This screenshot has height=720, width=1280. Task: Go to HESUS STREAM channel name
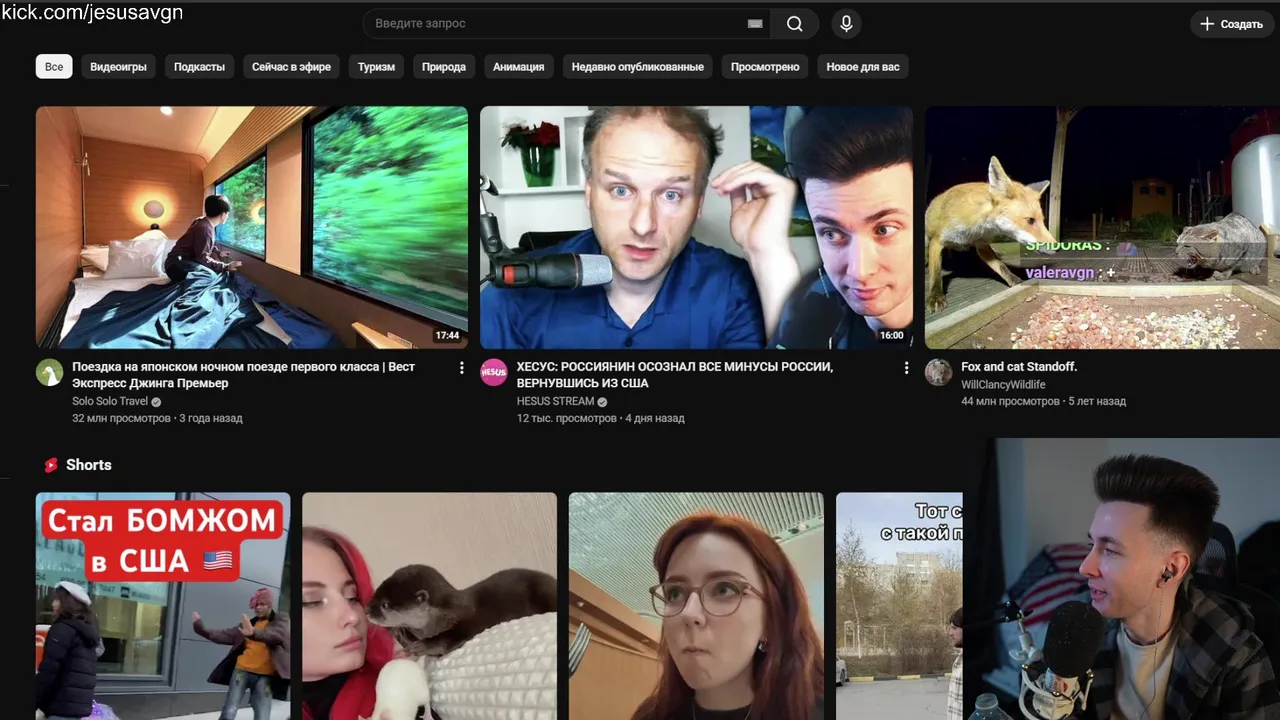[555, 401]
